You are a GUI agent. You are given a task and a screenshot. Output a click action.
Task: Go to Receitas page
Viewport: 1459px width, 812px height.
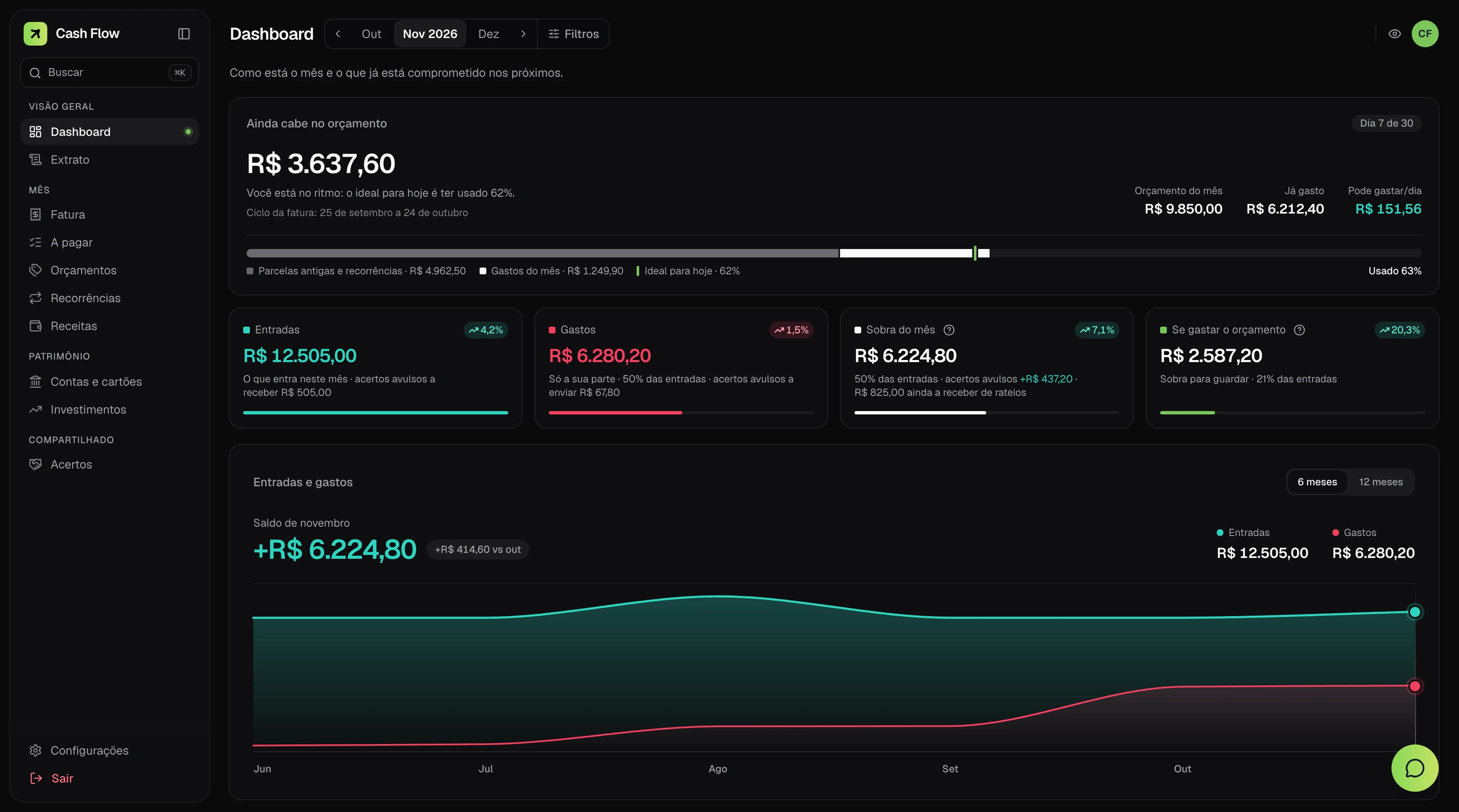tap(109, 326)
